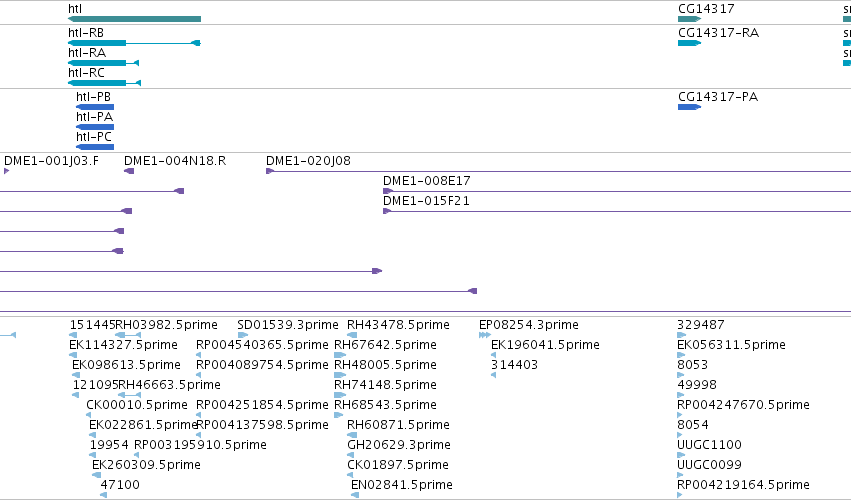Click the RH43478.5prime EST label
This screenshot has height=500, width=851.
[x=398, y=325]
